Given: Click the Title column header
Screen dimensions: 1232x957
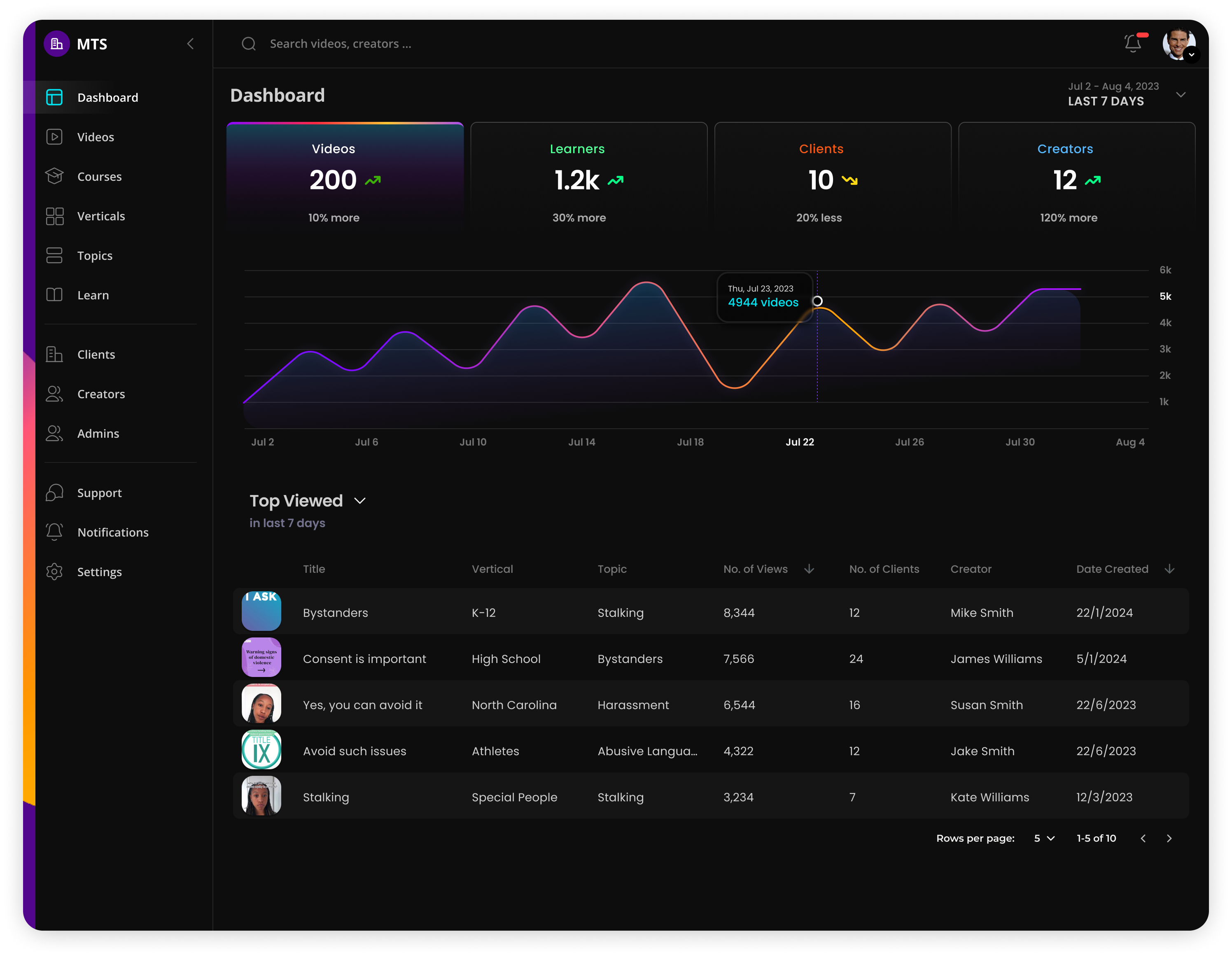Looking at the screenshot, I should pyautogui.click(x=314, y=570).
